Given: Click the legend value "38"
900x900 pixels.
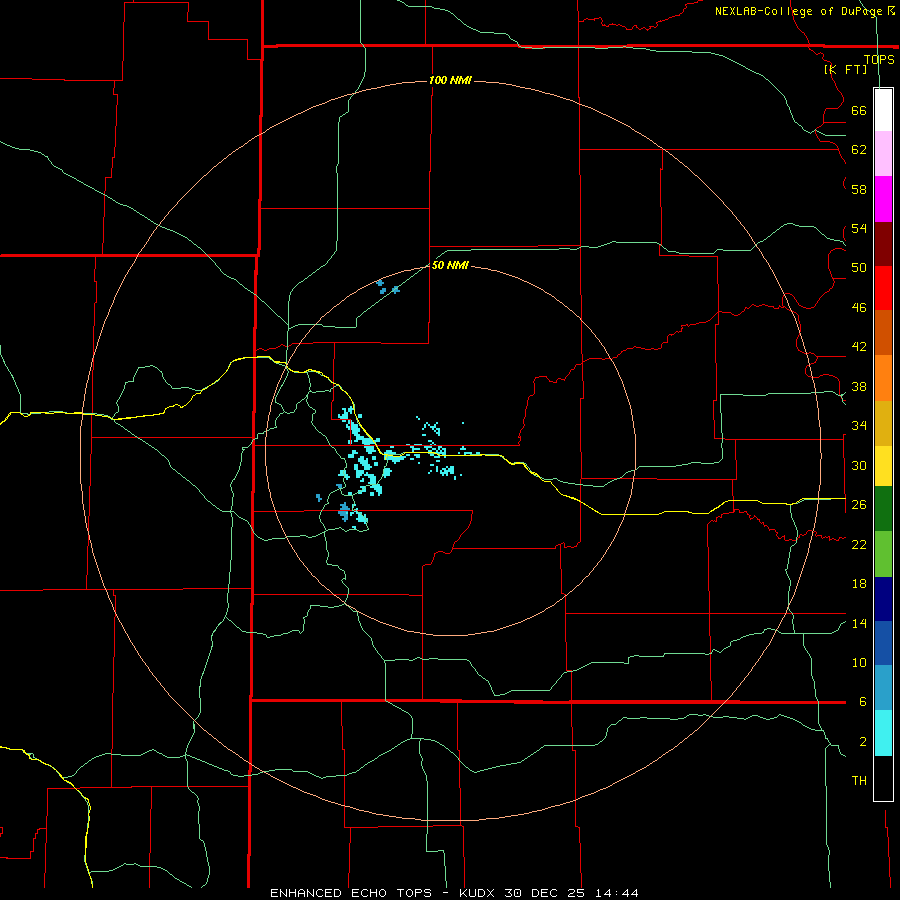Looking at the screenshot, I should (859, 386).
